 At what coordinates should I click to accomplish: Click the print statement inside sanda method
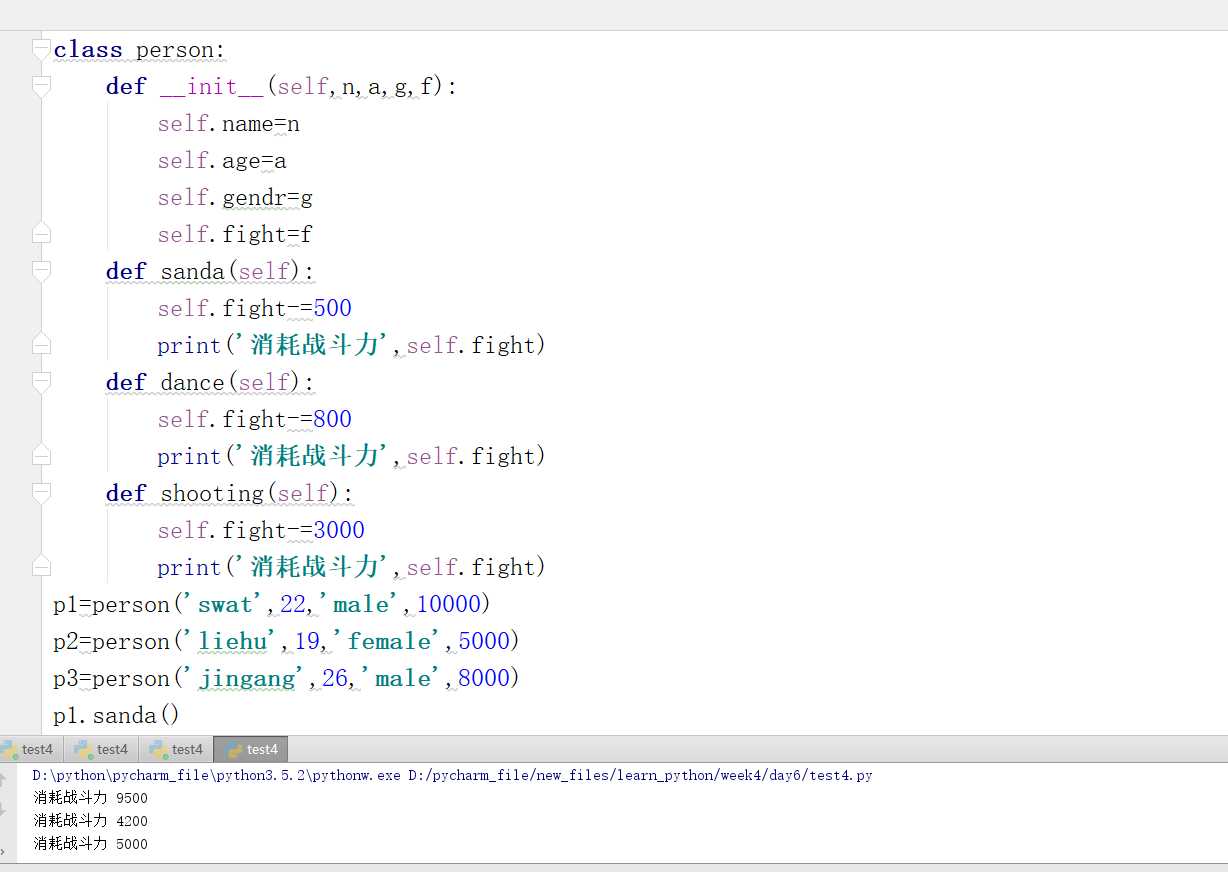352,346
